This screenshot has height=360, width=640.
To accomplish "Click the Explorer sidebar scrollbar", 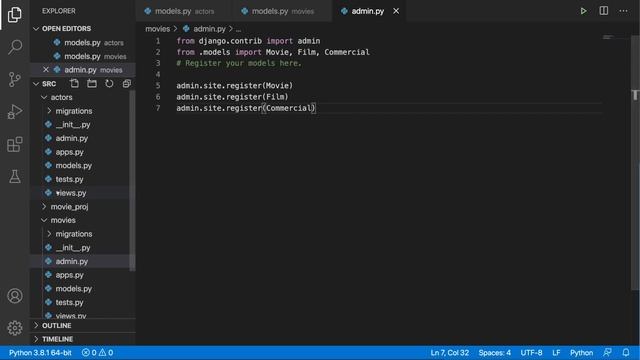I will (x=132, y=180).
